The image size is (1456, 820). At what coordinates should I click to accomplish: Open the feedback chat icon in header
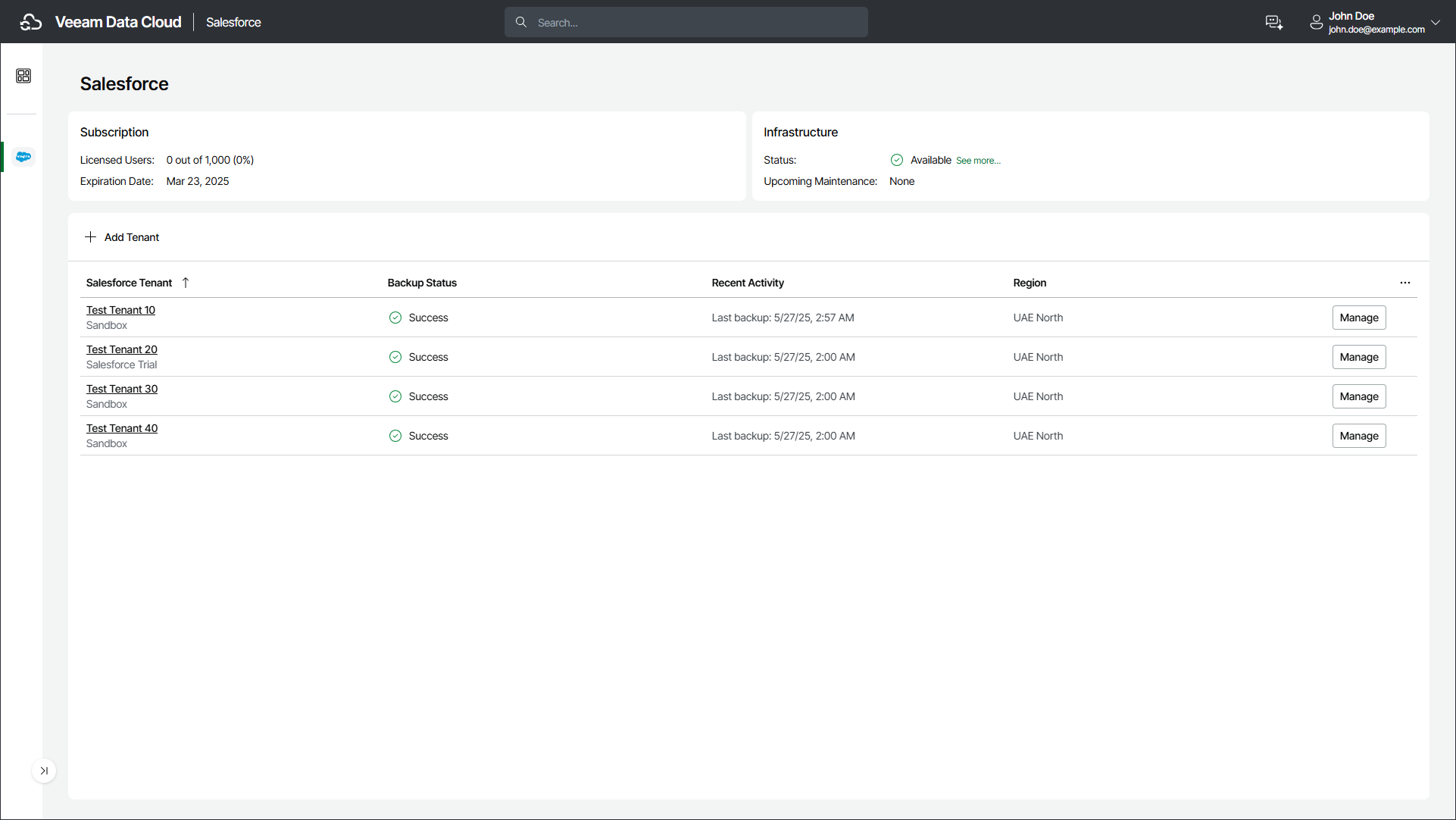tap(1274, 23)
